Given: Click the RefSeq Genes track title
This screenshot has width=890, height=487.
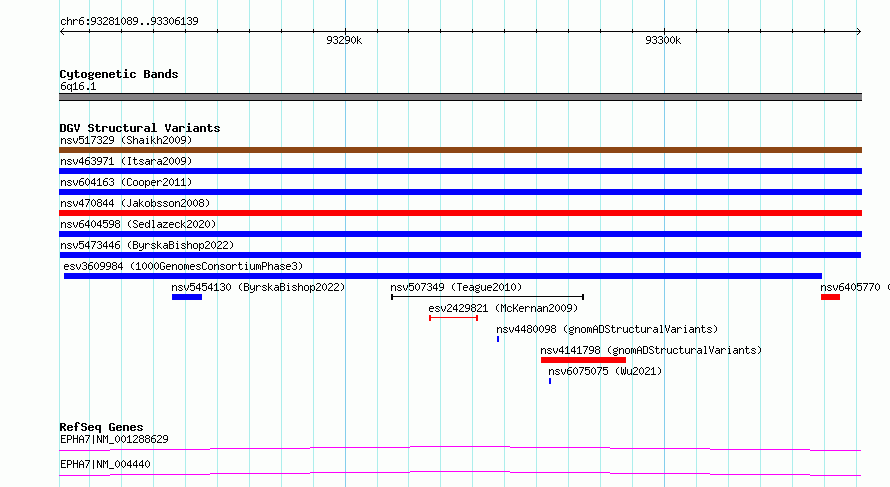Looking at the screenshot, I should (101, 427).
